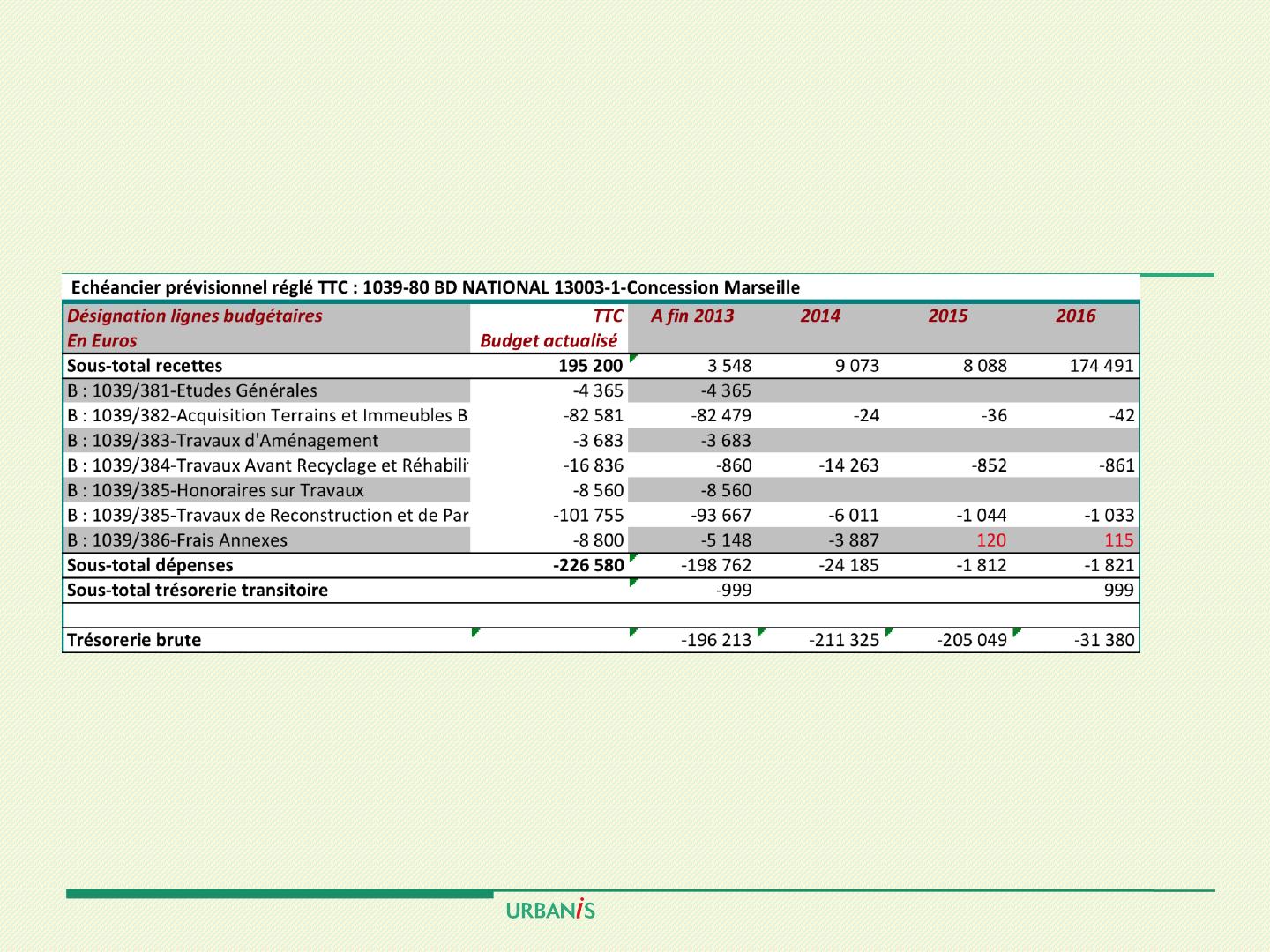Select the 'Sous-total dépenses' row label
This screenshot has height=952, width=1270.
pos(150,565)
